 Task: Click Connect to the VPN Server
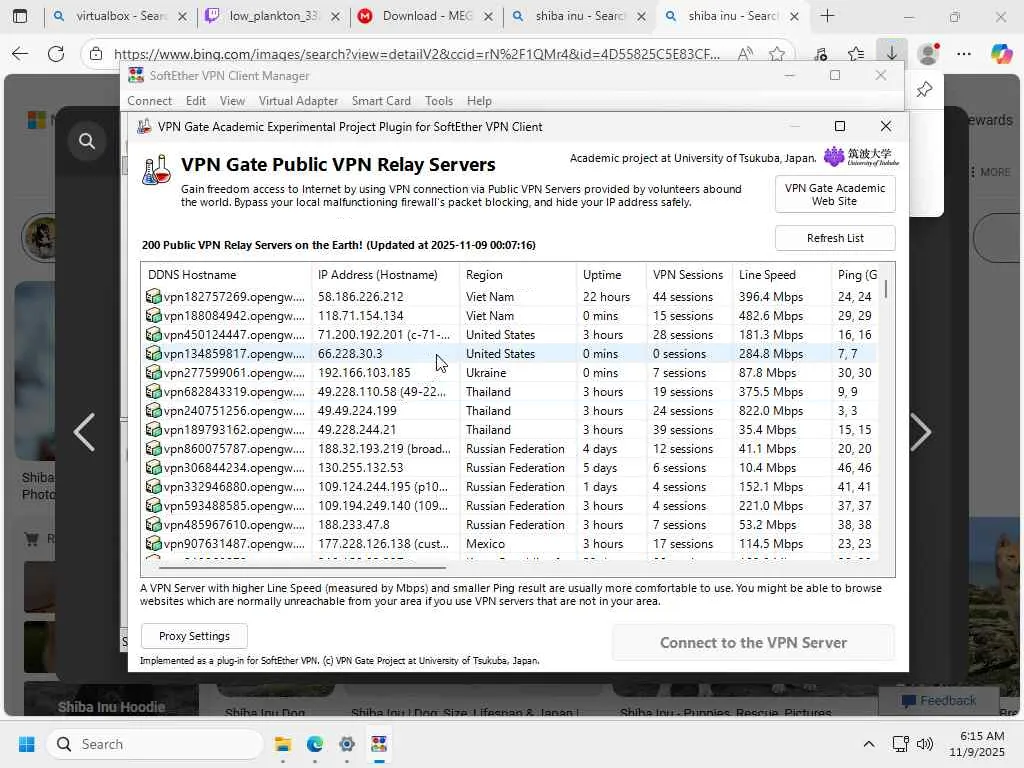(753, 643)
